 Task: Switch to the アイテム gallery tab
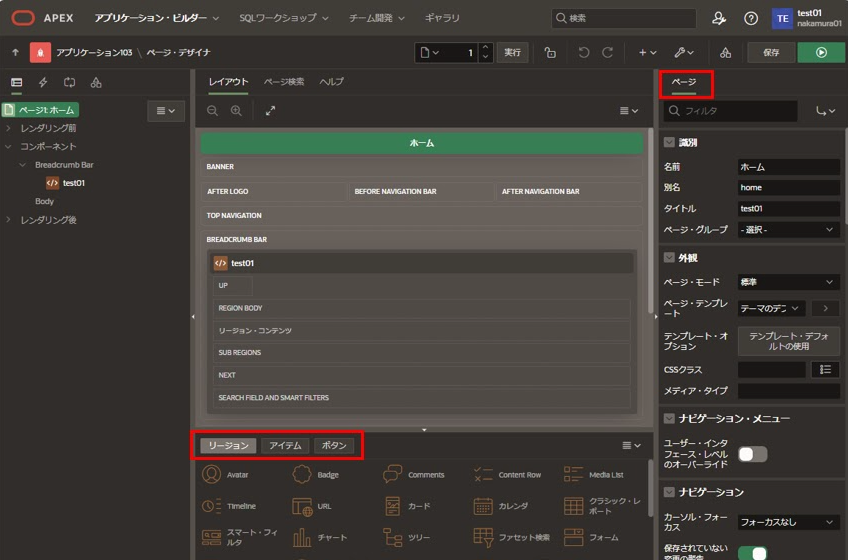(x=285, y=446)
